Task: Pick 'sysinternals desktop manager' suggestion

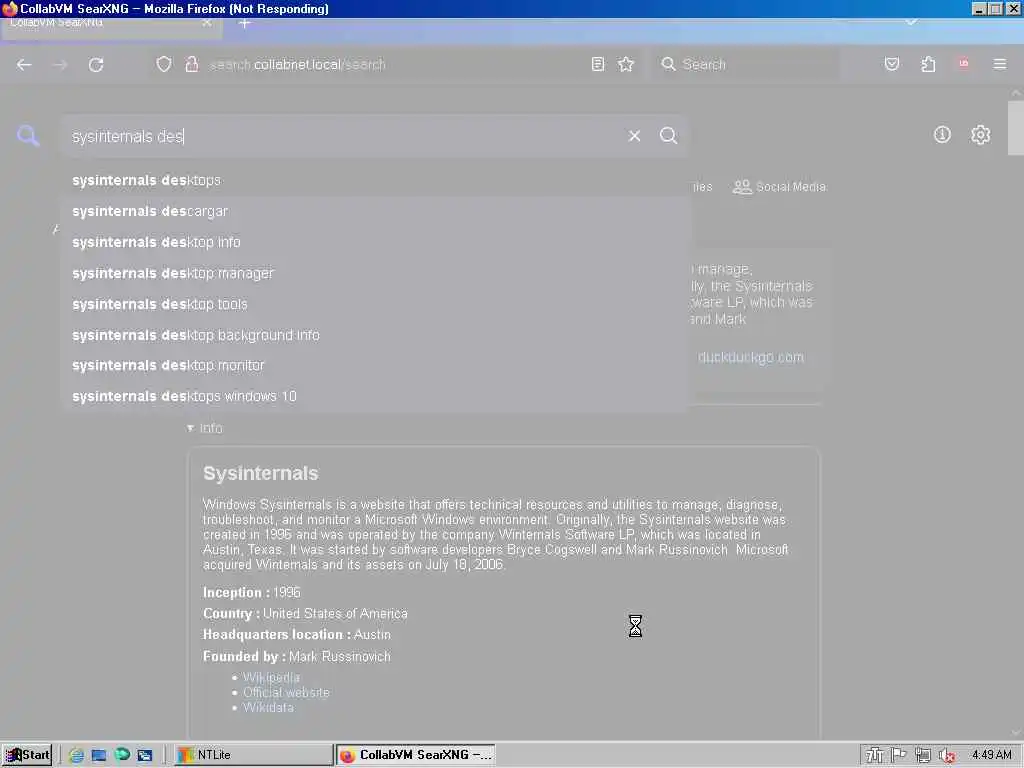Action: pyautogui.click(x=376, y=273)
